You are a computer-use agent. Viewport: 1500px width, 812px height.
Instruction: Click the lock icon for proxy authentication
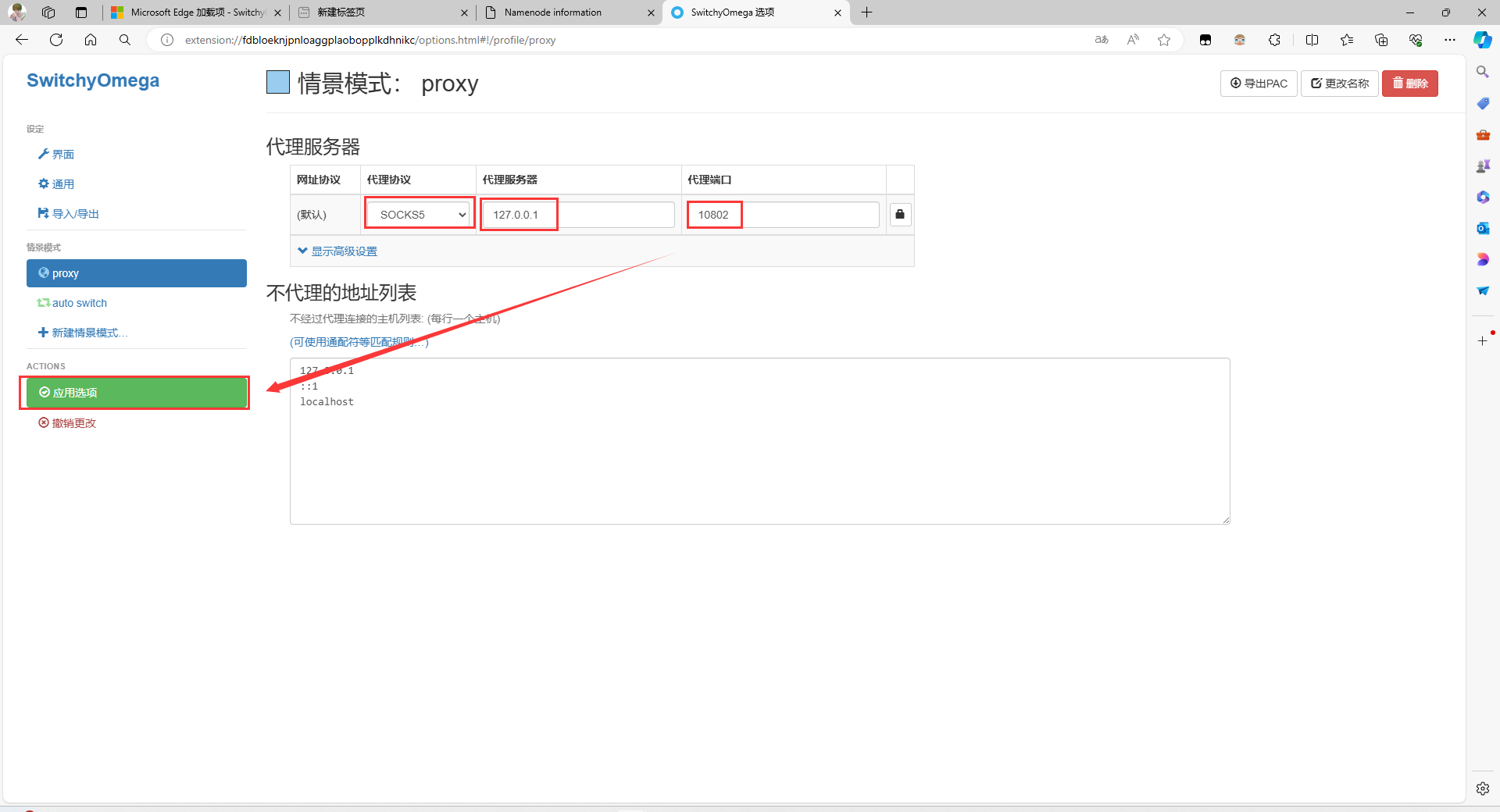point(900,214)
